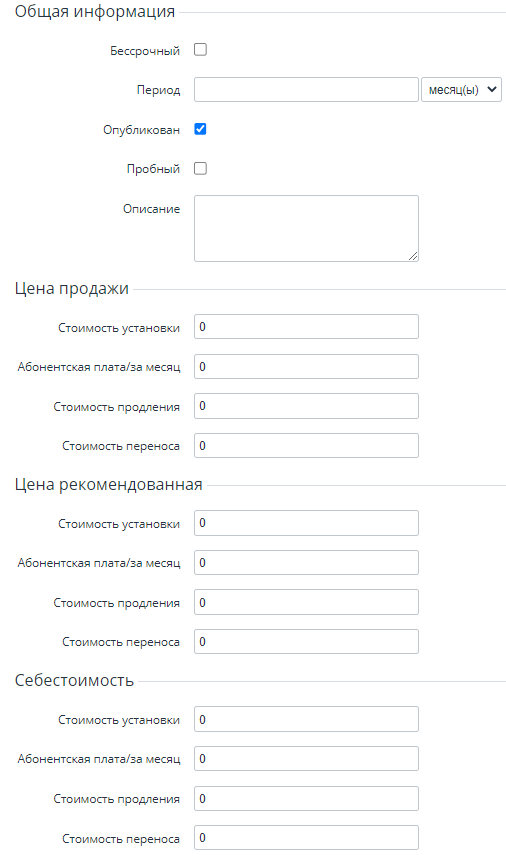Click Стоимость переноса field under Цена продажи
Image resolution: width=506 pixels, height=856 pixels.
click(306, 445)
